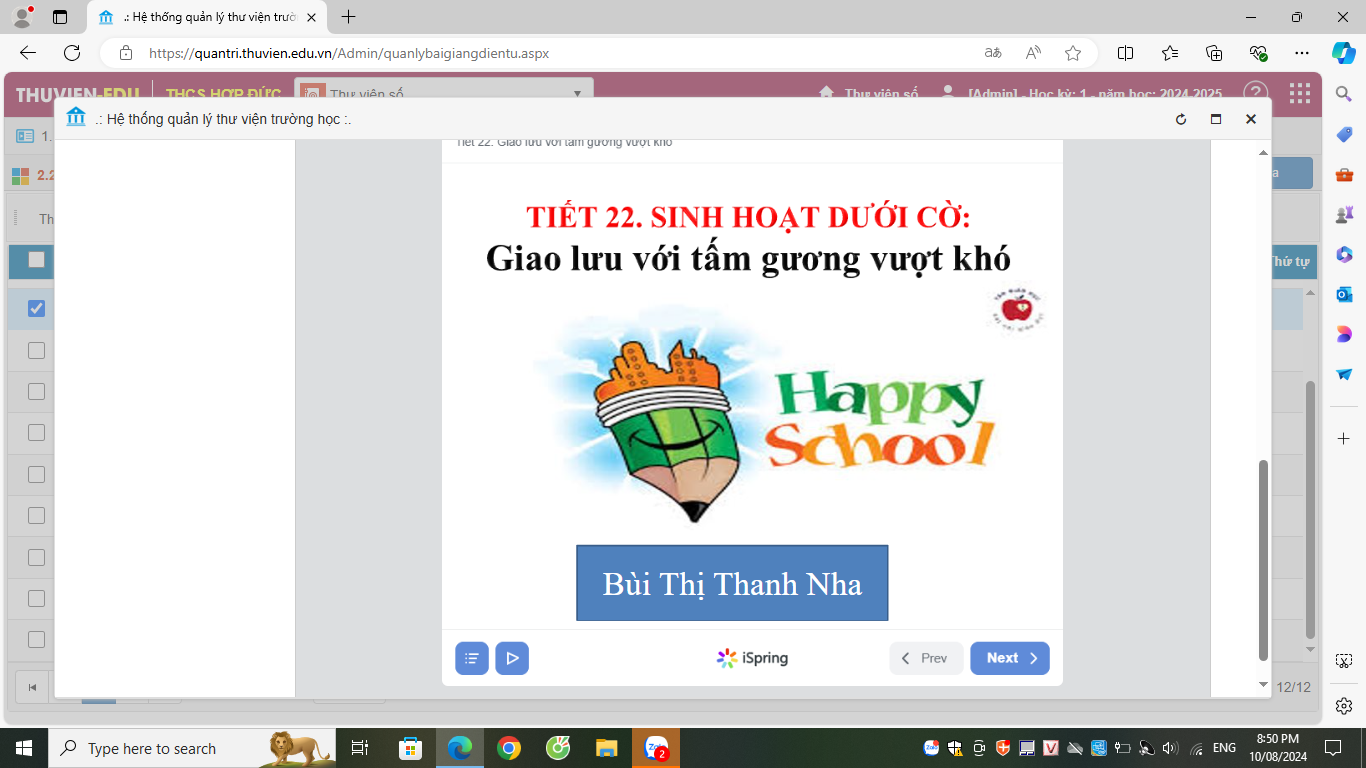Click the THUVIEN-EDU logo

click(77, 95)
